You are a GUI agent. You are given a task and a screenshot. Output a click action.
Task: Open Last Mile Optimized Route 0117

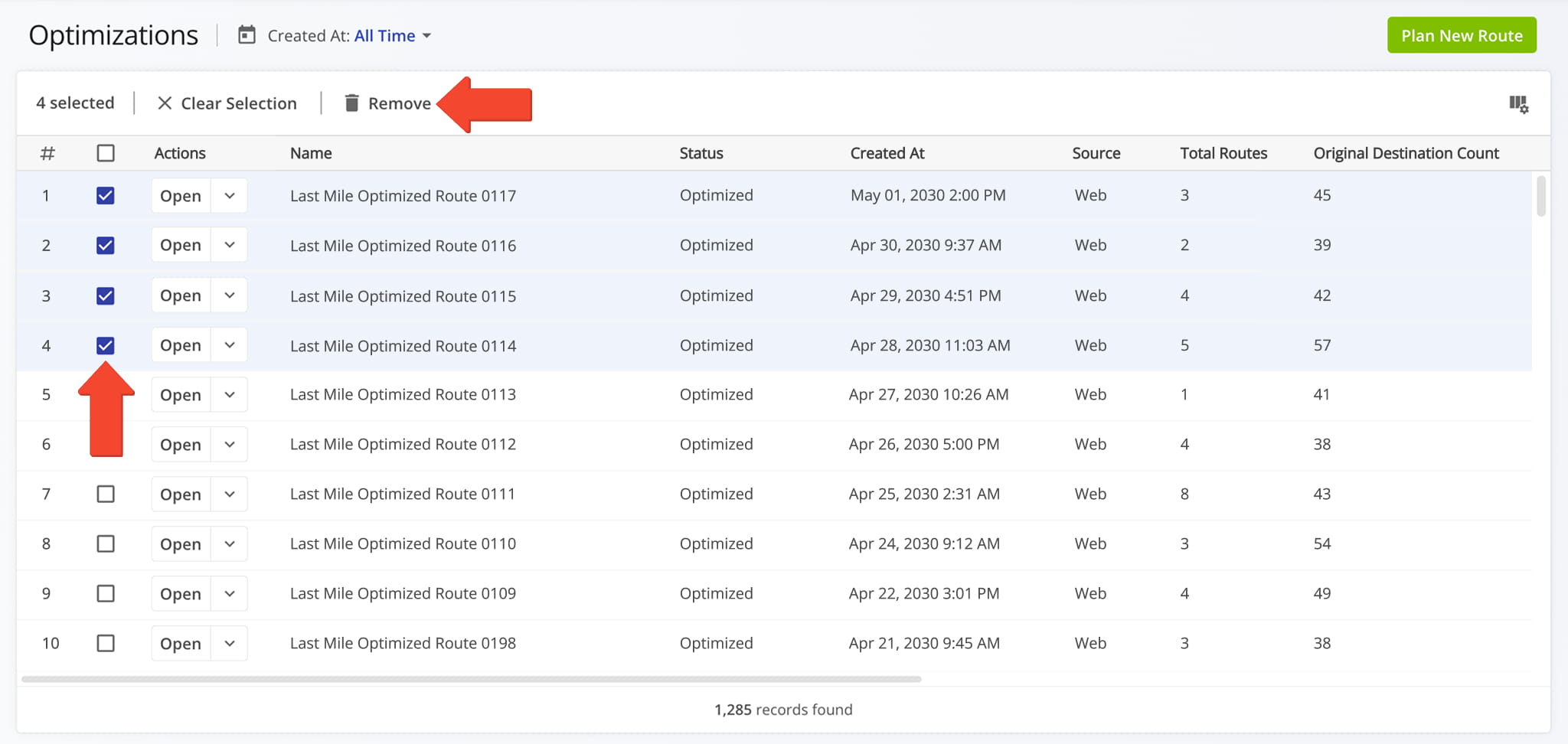point(181,196)
